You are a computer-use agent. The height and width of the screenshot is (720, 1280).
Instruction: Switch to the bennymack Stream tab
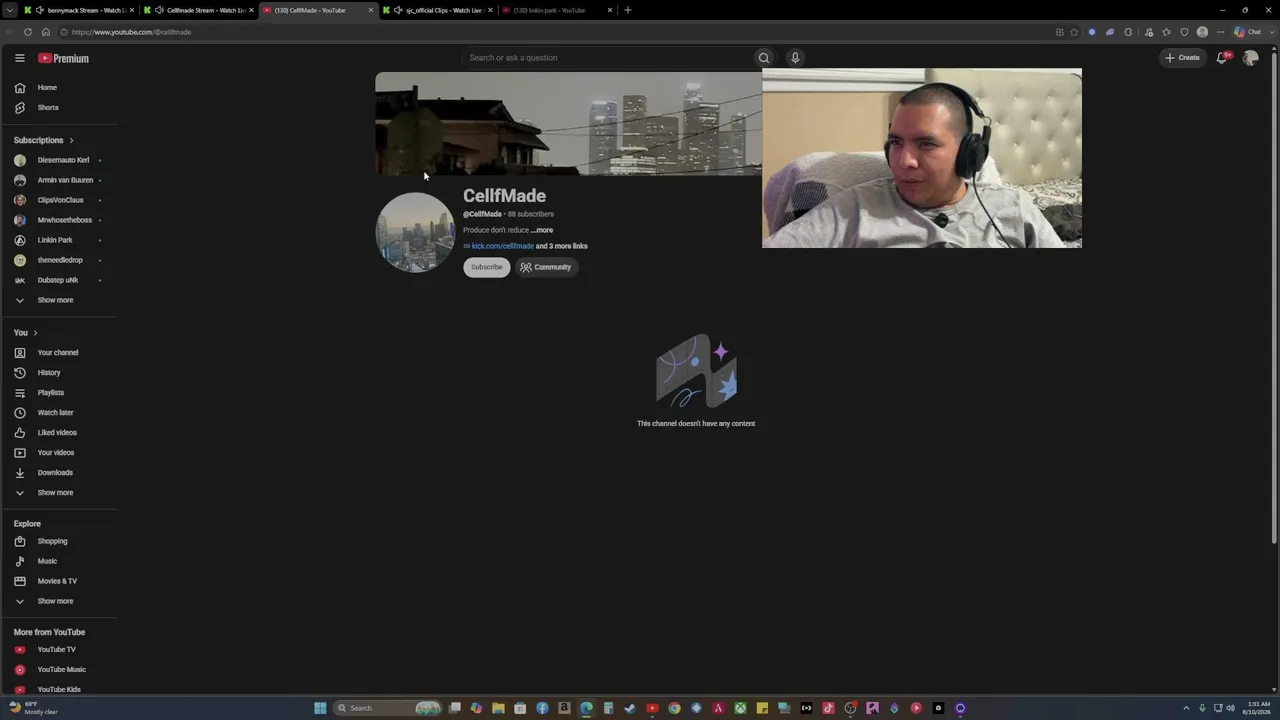coord(79,10)
